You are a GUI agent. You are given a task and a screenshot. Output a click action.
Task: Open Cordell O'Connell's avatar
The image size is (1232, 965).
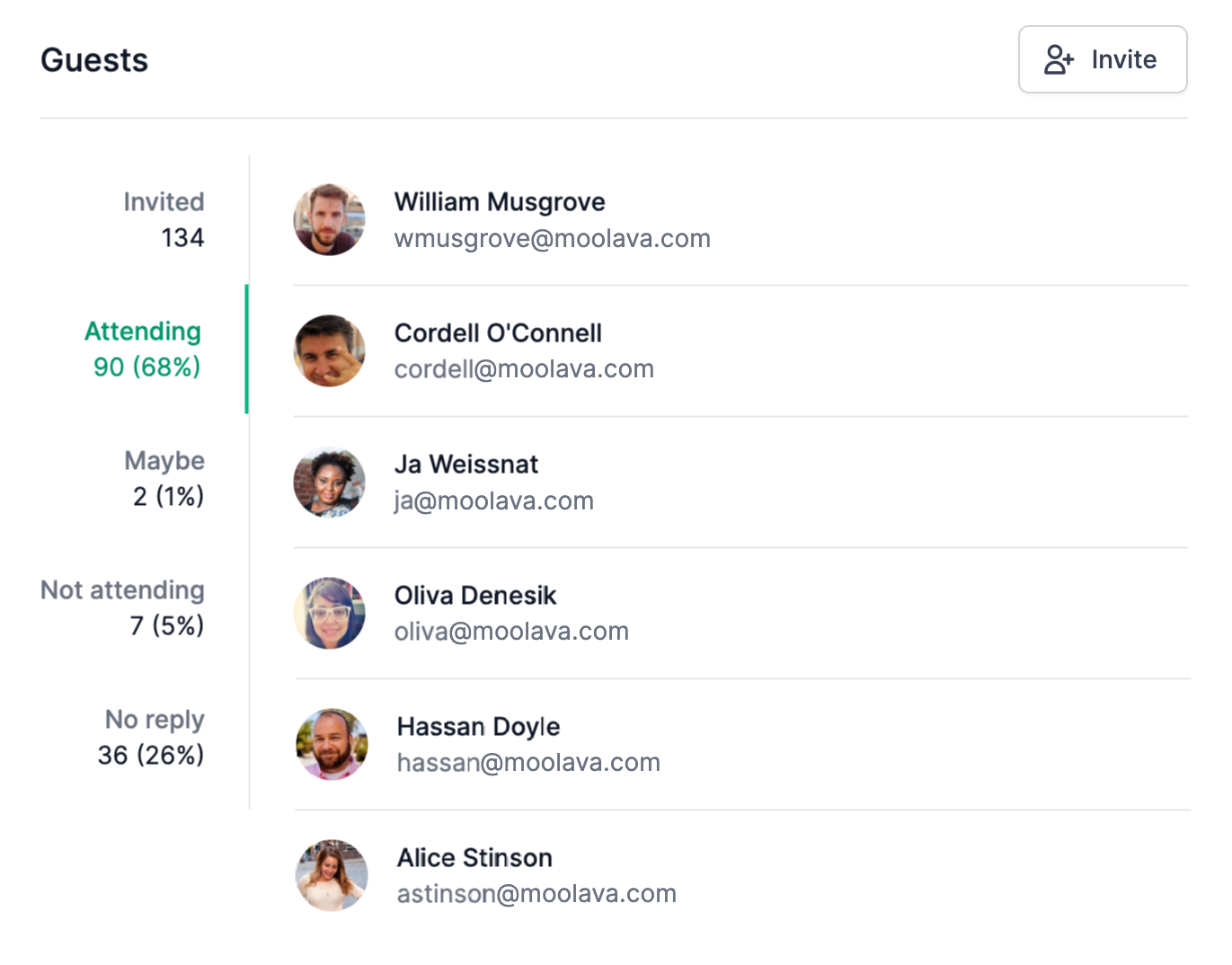[x=330, y=351]
